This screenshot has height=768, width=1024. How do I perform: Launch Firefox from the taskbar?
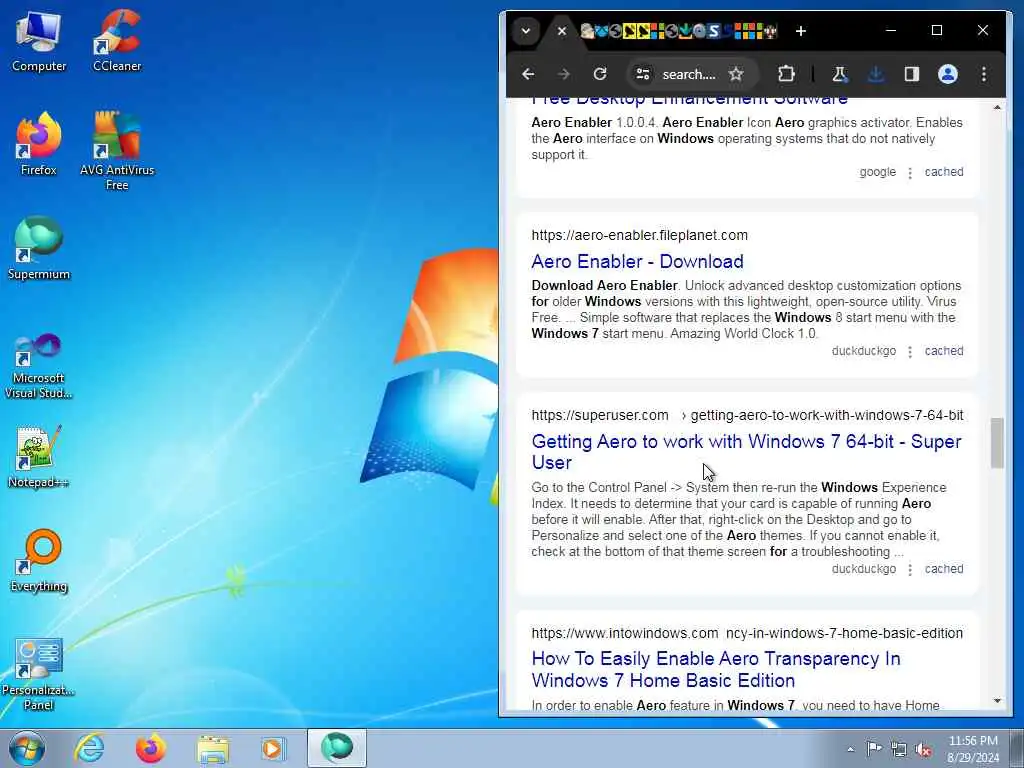click(151, 748)
